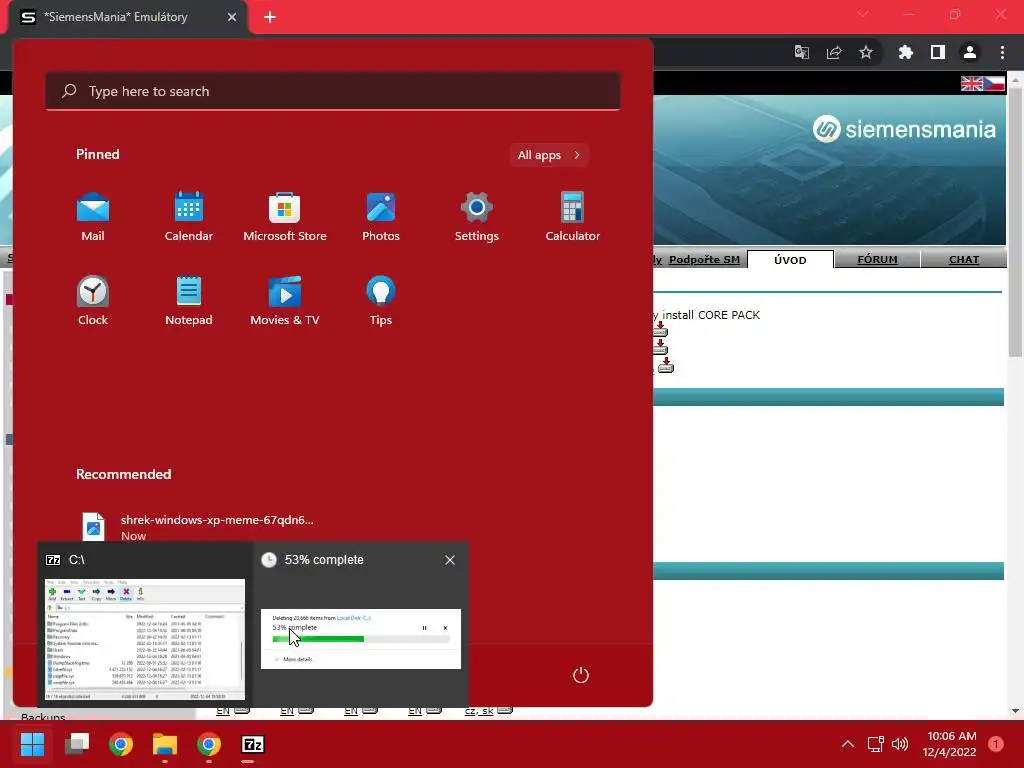Open the shrek-windows-xp-meme recommended file

tap(196, 527)
